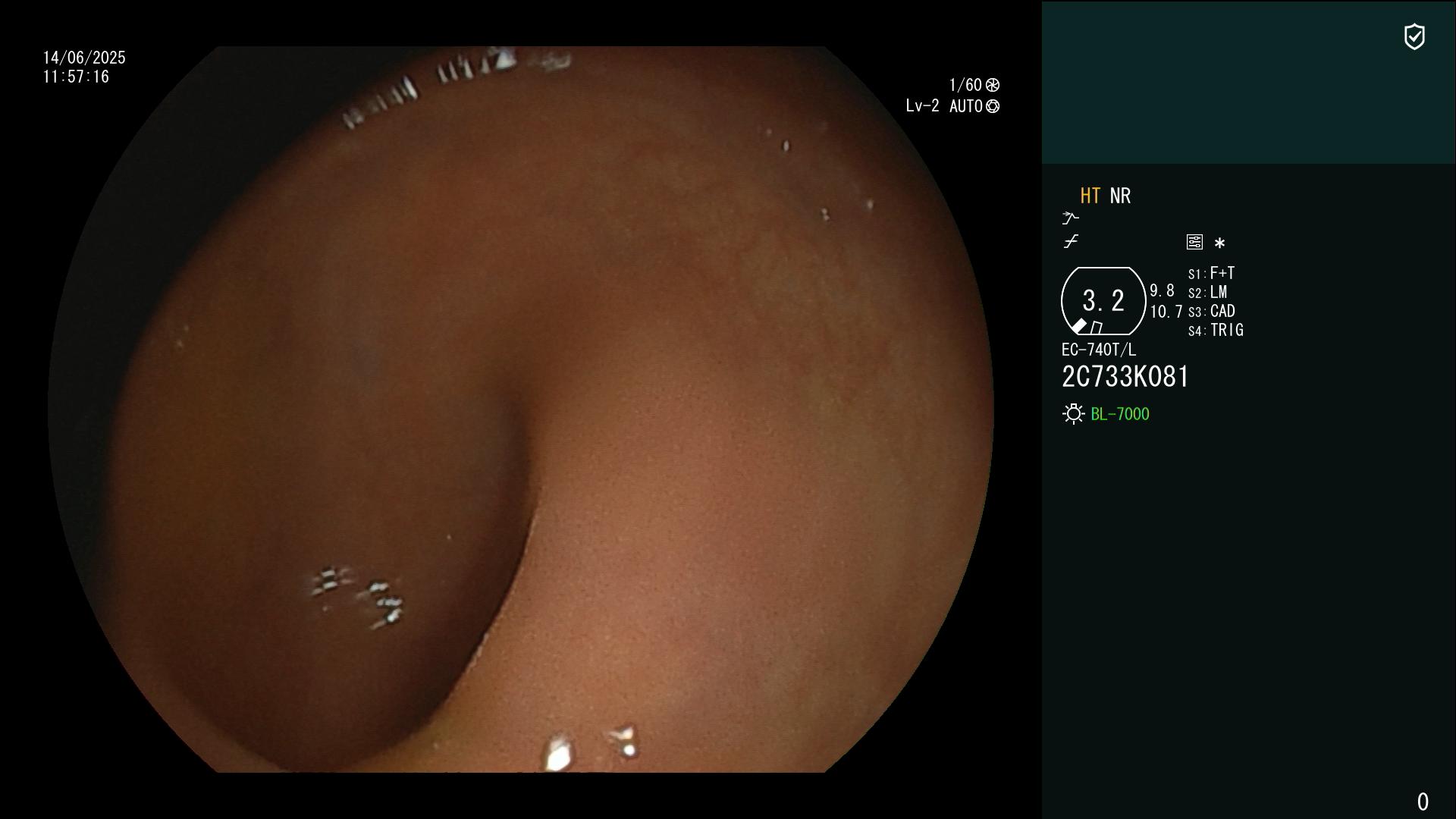Image resolution: width=1456 pixels, height=819 pixels.
Task: Click the iris aperture icon beside AUTO
Action: [993, 106]
